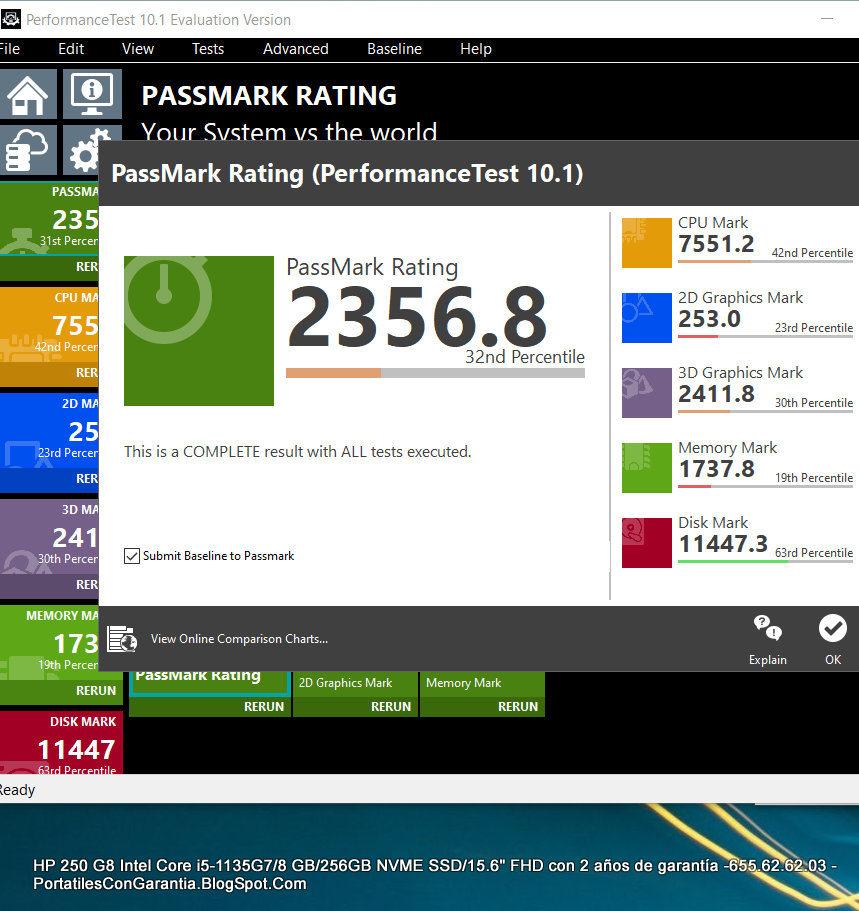Open the cloud baseline database icon
This screenshot has height=911, width=859.
(28, 149)
